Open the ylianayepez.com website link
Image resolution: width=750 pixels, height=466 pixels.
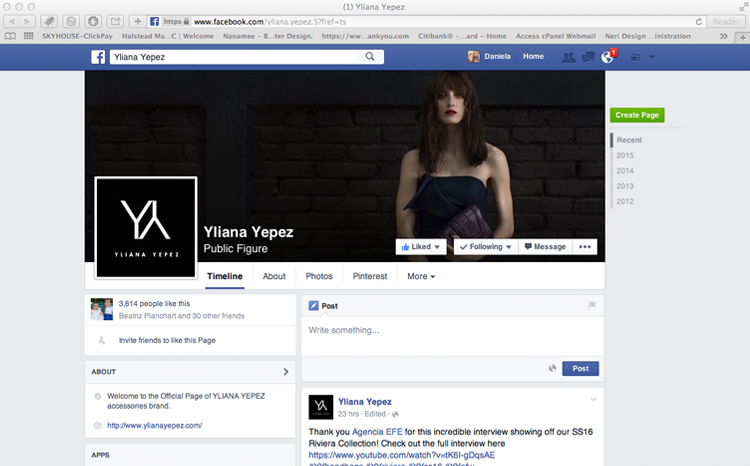click(x=154, y=425)
